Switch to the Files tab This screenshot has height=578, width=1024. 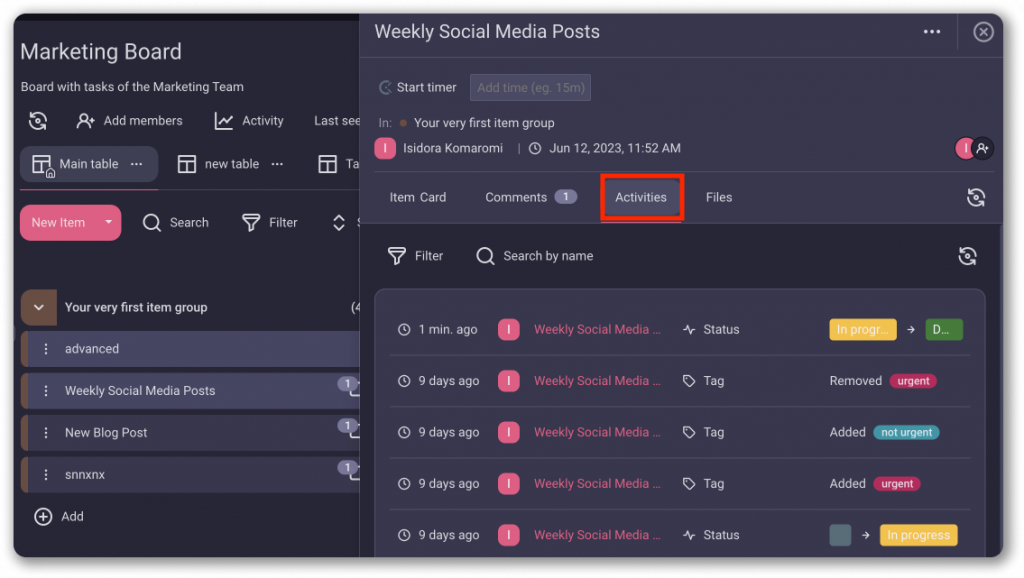(x=719, y=197)
